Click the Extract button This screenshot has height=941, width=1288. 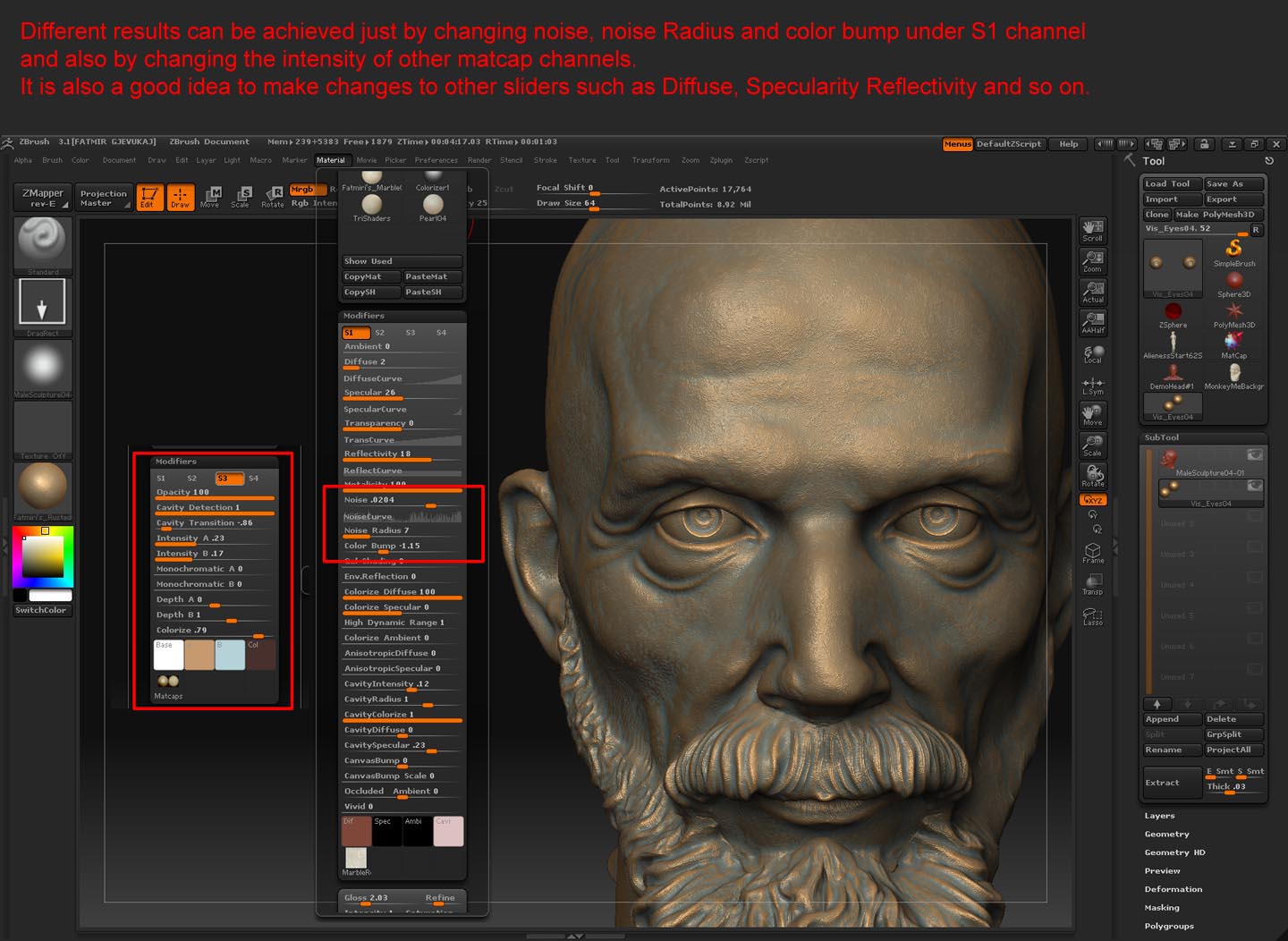coord(1172,783)
